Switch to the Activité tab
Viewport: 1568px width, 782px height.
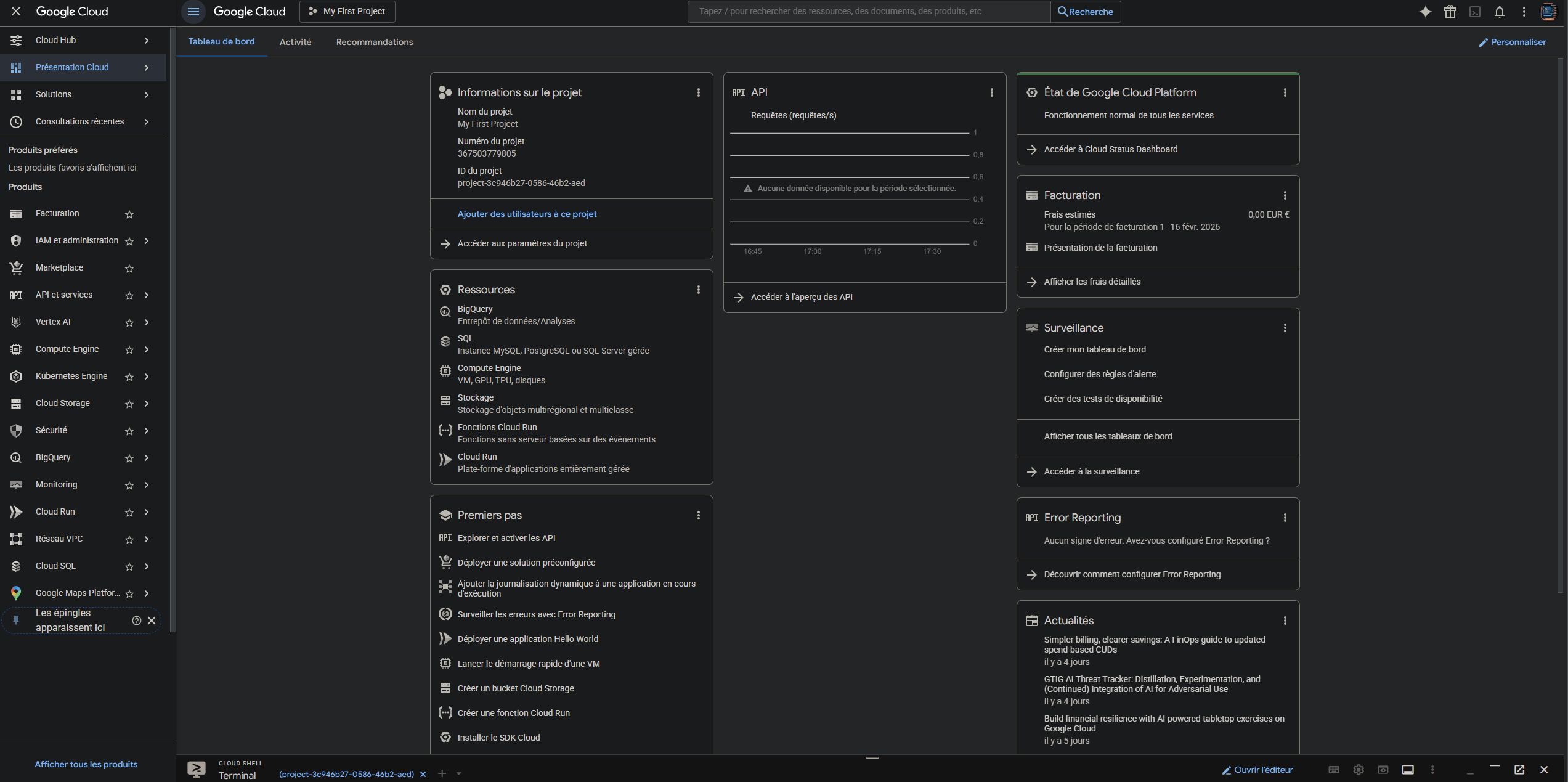(295, 42)
